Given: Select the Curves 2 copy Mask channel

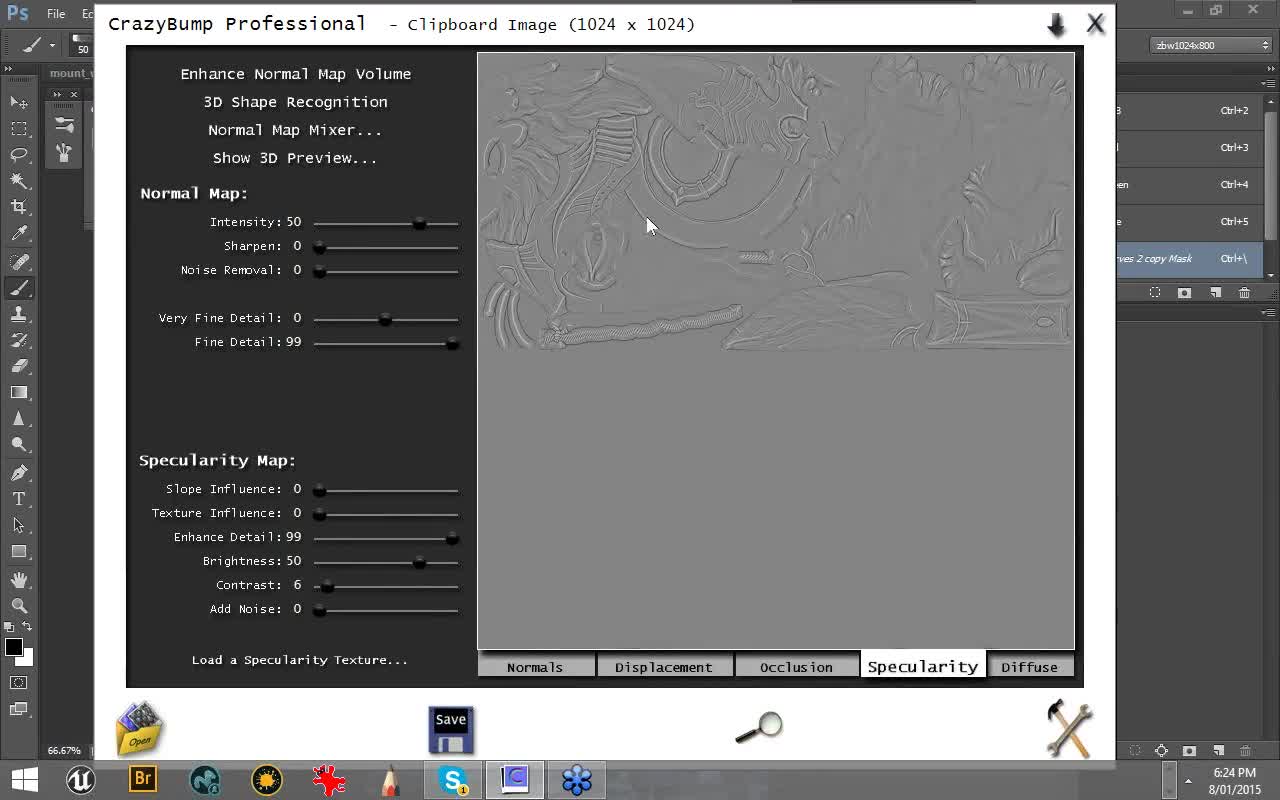Looking at the screenshot, I should click(x=1190, y=259).
